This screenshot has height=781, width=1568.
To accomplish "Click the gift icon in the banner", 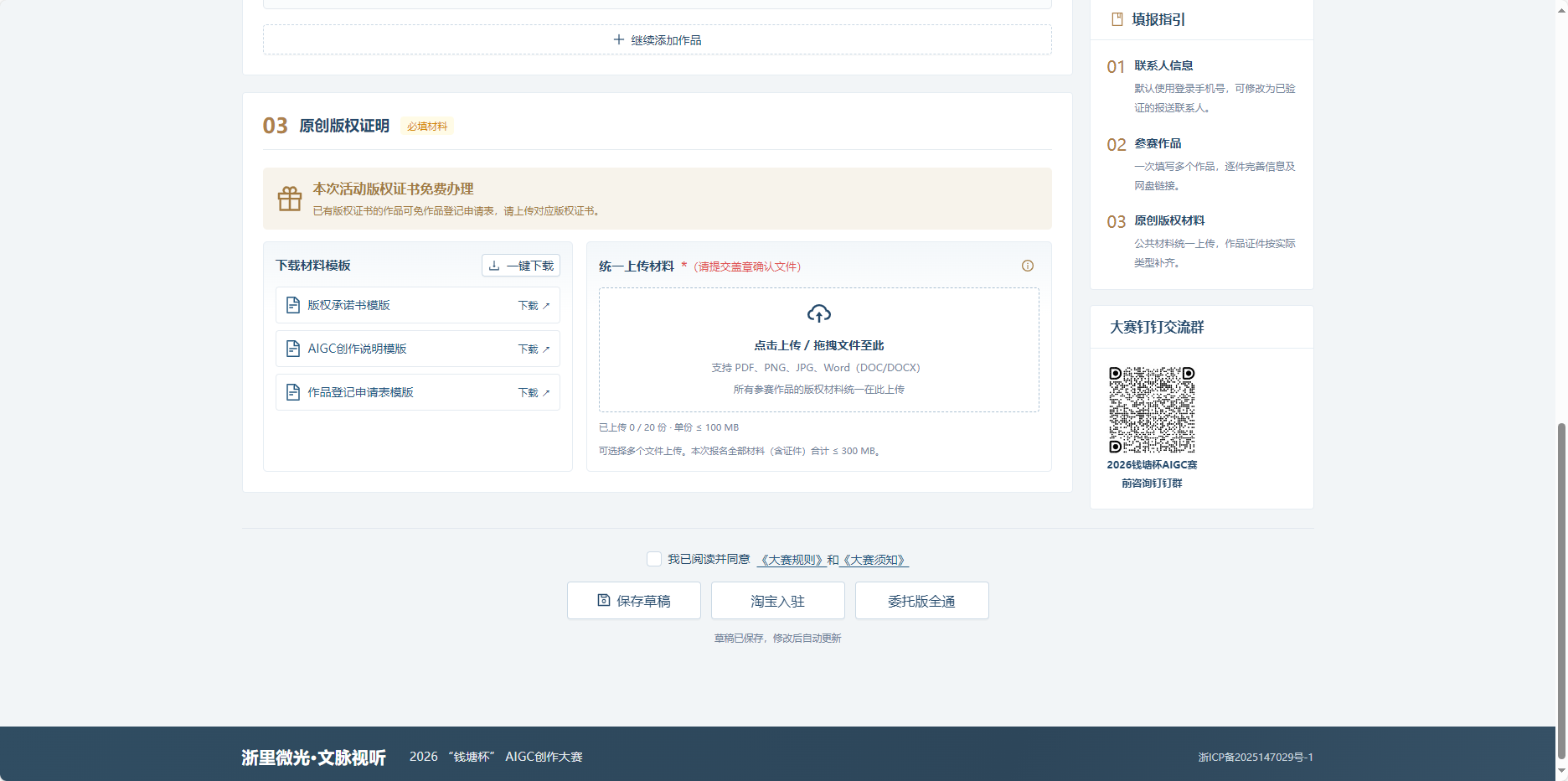I will [290, 199].
